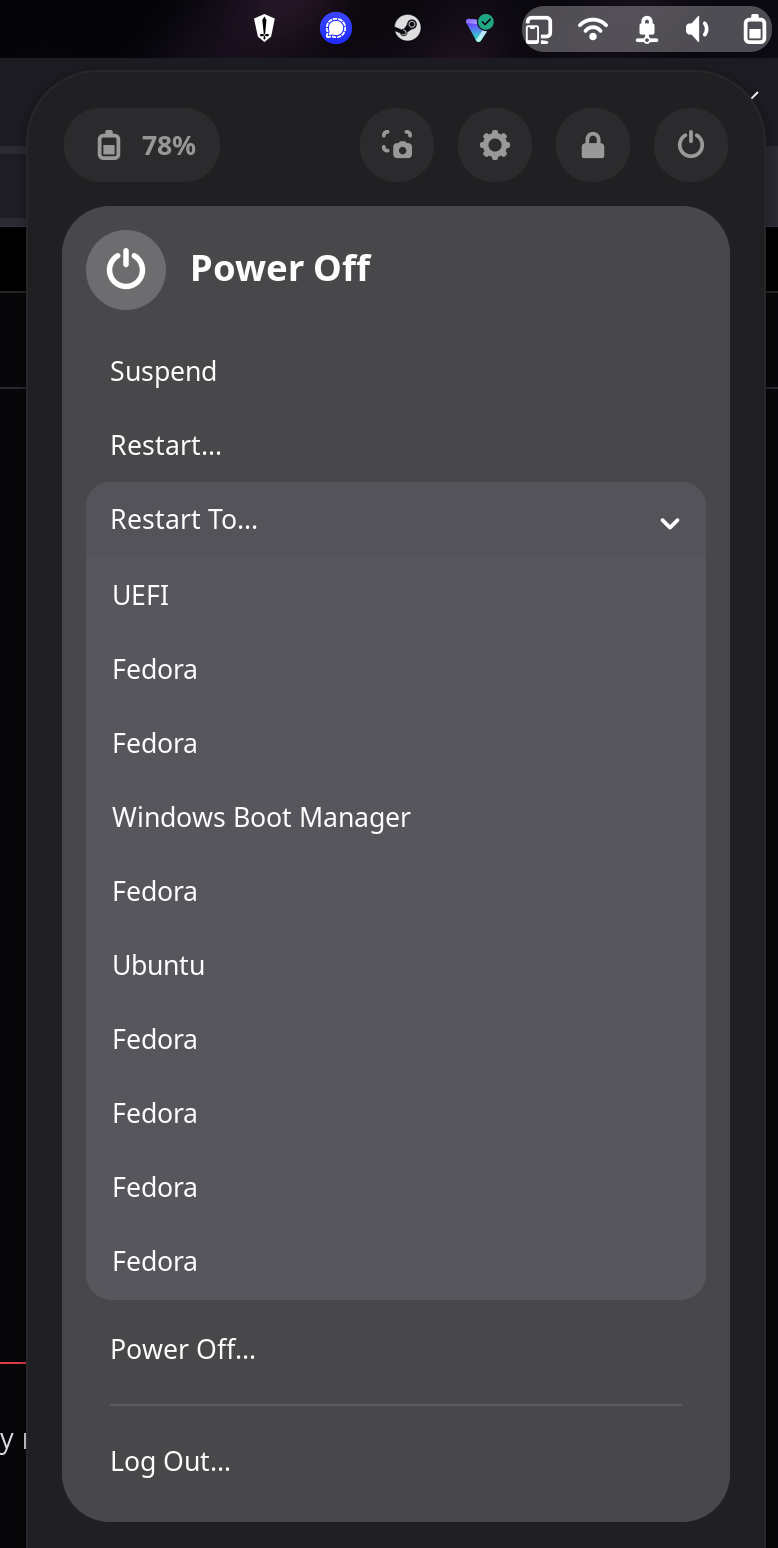Click the Power Off circular icon
Image resolution: width=778 pixels, height=1548 pixels.
pos(126,269)
